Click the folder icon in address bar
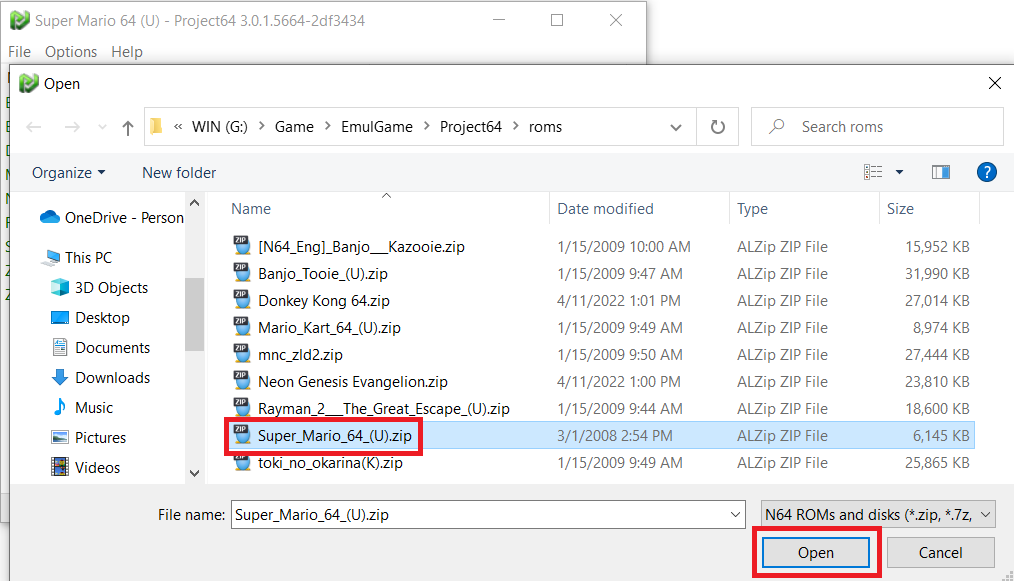 (156, 126)
